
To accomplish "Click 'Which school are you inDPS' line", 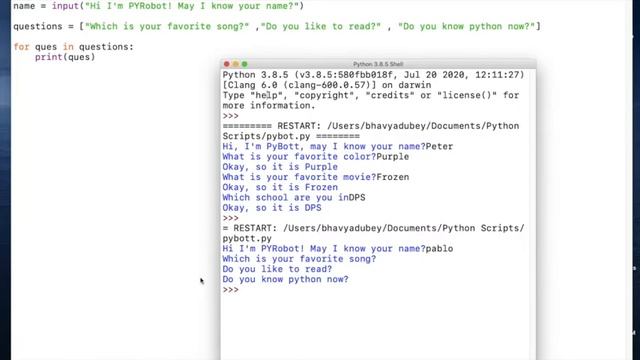I will [x=294, y=198].
